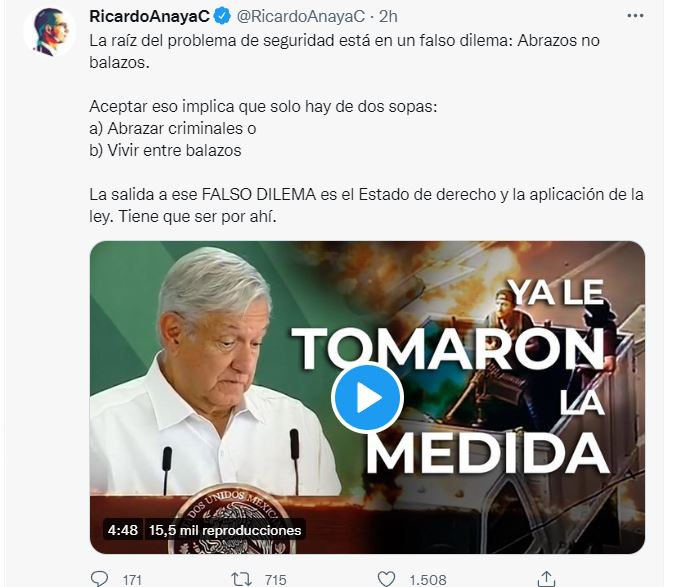Click the reply speech bubble icon
Image resolution: width=687 pixels, height=587 pixels.
tap(99, 579)
